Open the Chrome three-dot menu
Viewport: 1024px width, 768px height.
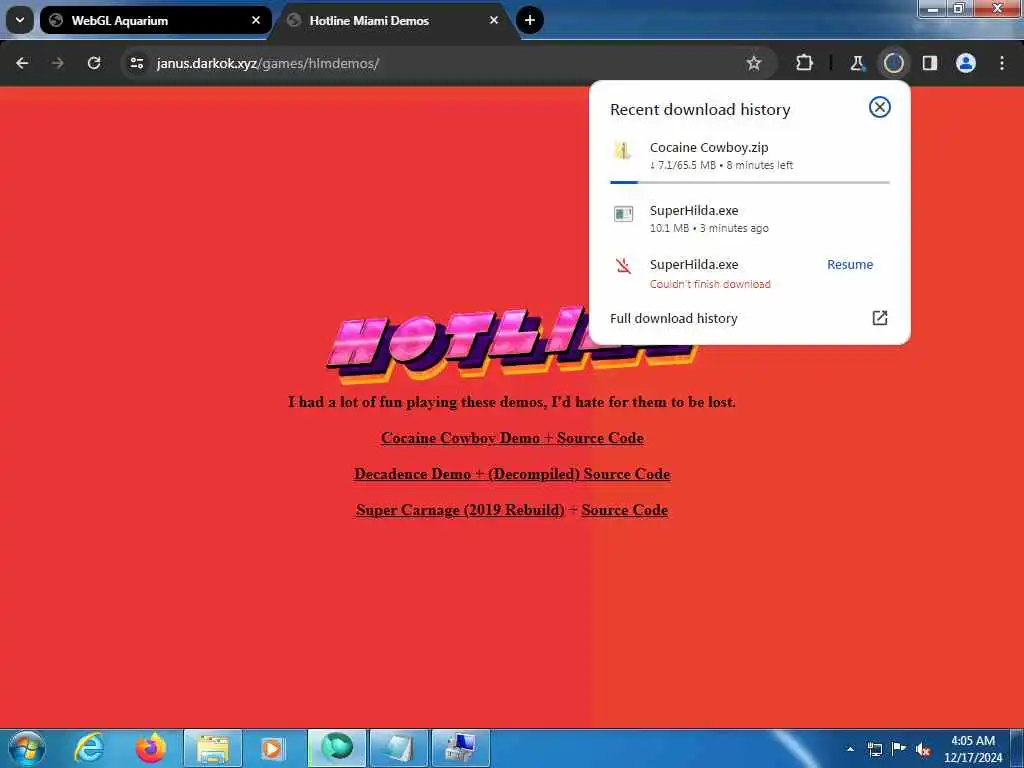[x=1001, y=63]
